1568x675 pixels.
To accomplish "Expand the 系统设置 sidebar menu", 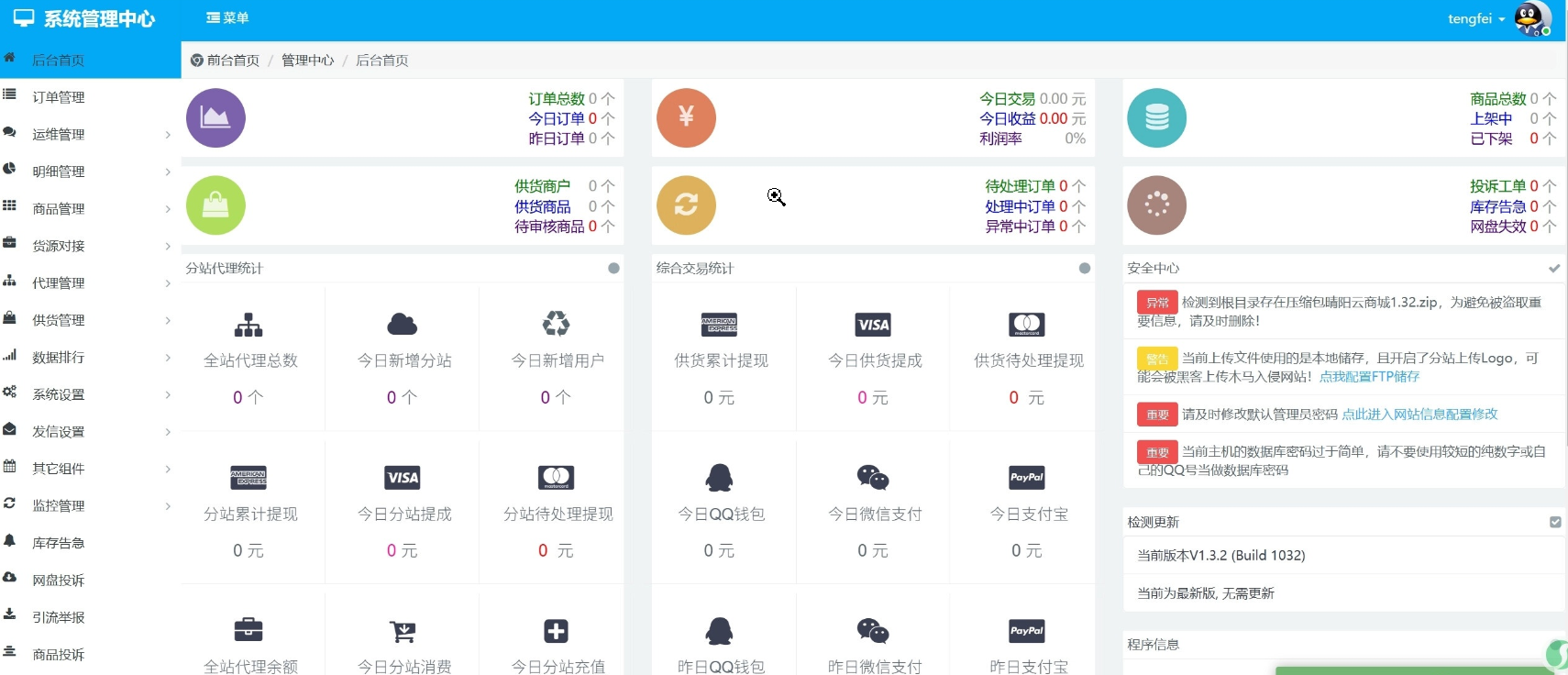I will (90, 394).
